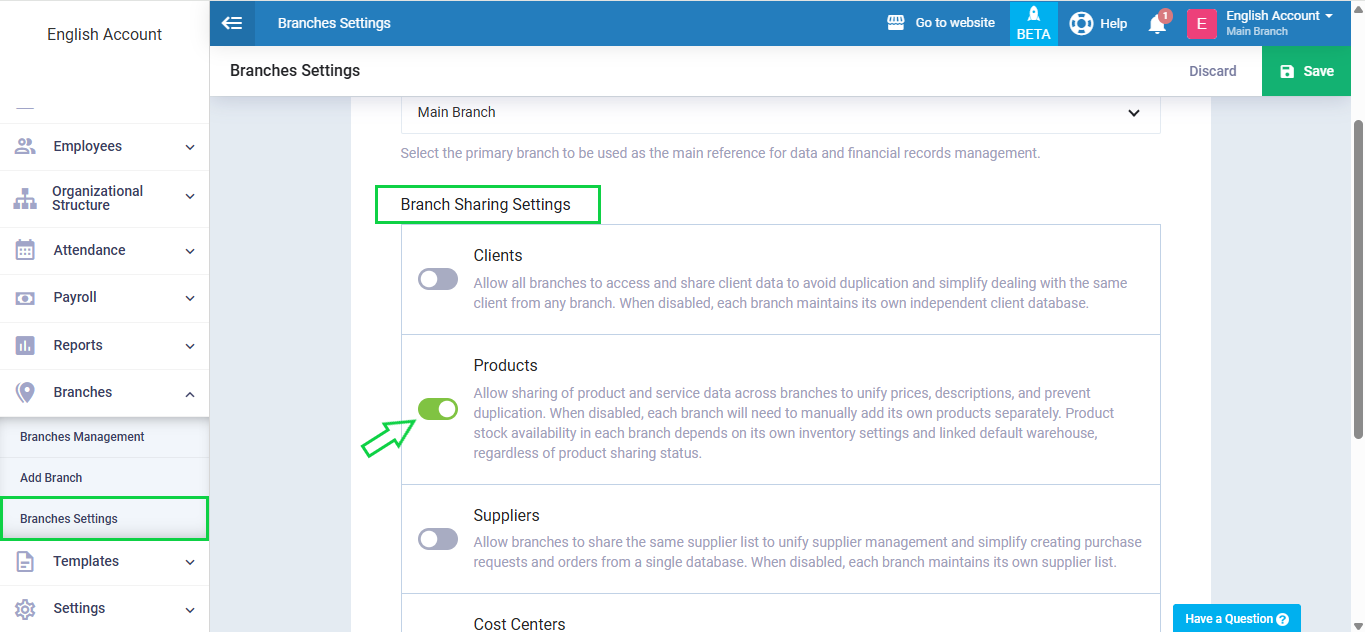Click the Discard button
The width and height of the screenshot is (1365, 632).
[1212, 71]
